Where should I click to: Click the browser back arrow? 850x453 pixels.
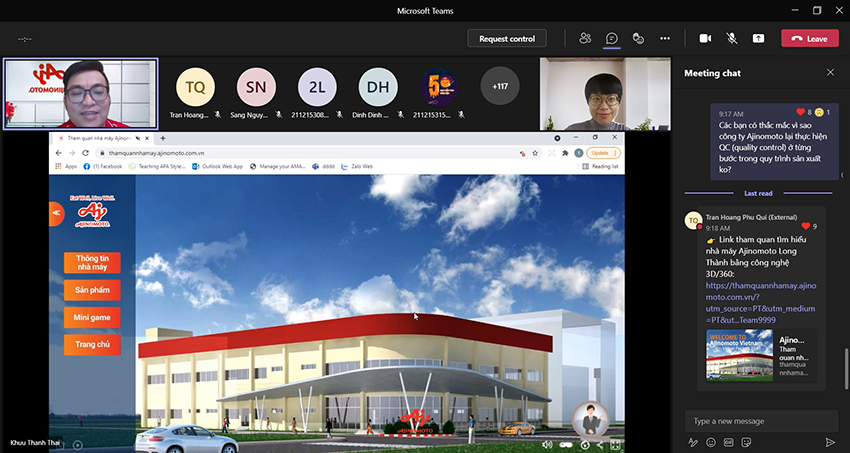[59, 153]
